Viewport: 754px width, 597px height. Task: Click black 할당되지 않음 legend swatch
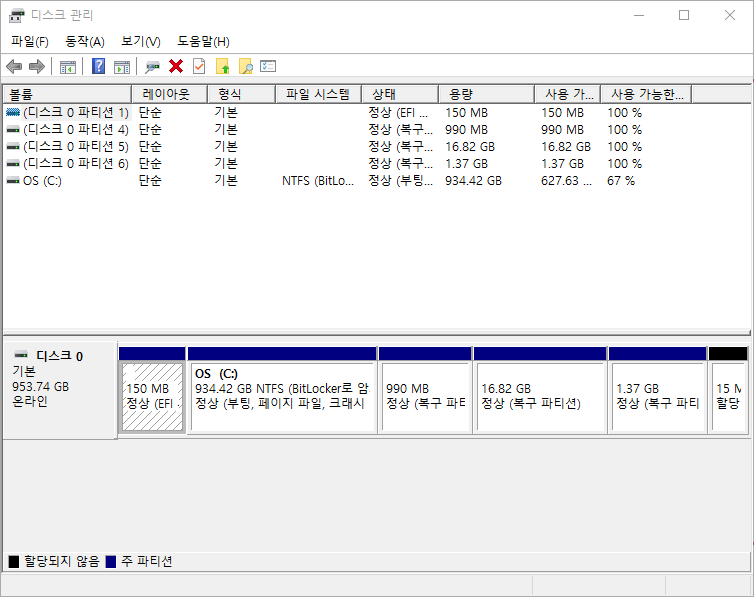tap(14, 561)
